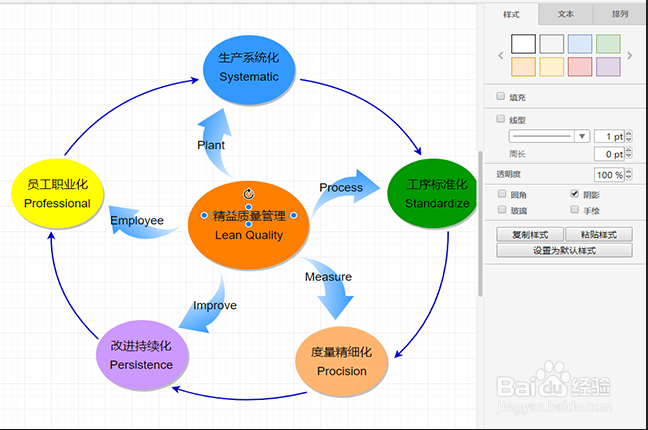Click the 1 pt line width field
648x430 pixels.
point(609,136)
